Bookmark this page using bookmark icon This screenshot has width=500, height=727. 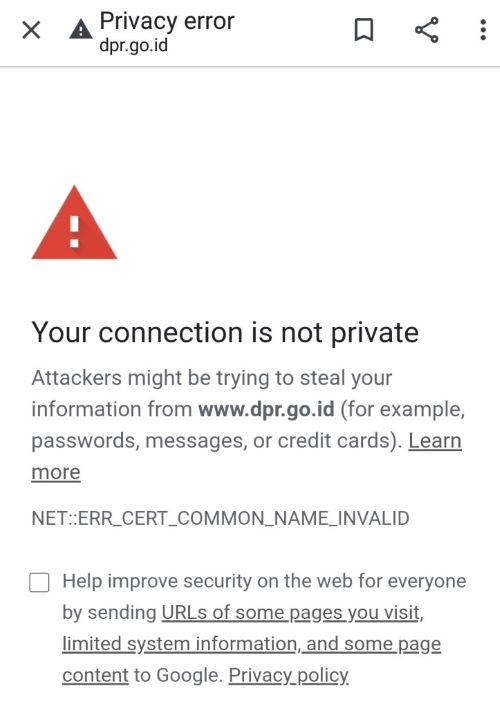[x=364, y=30]
